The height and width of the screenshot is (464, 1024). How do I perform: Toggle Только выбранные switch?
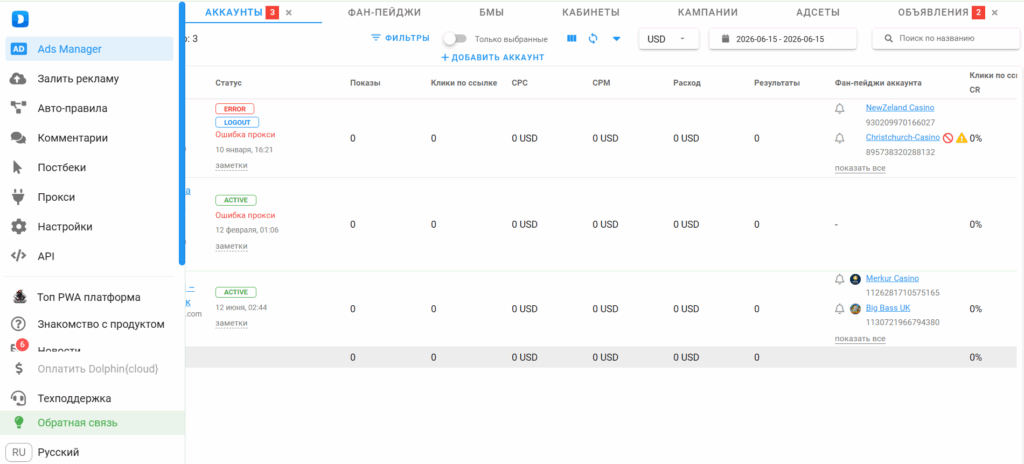[x=455, y=39]
